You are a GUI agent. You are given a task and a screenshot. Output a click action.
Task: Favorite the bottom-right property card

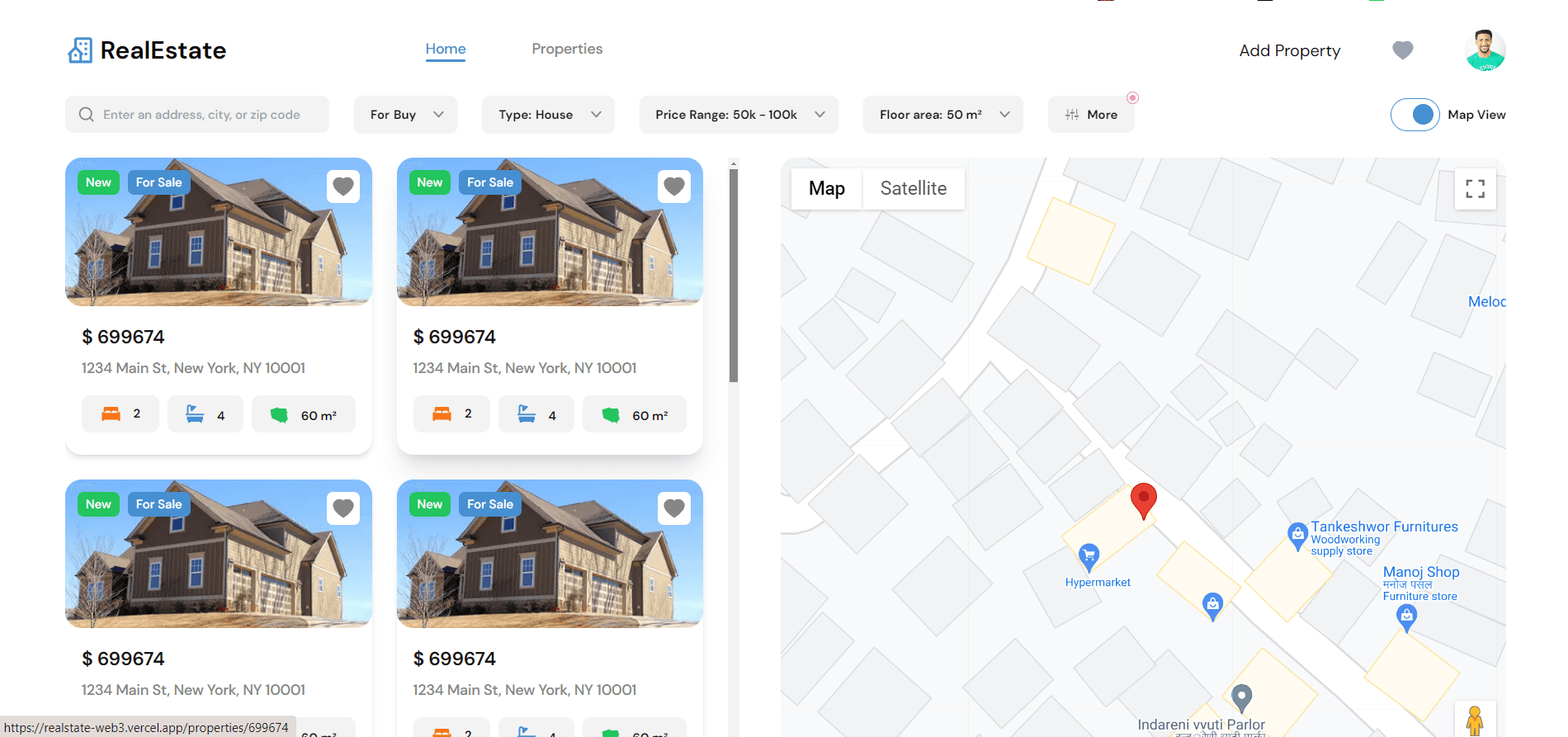(674, 508)
